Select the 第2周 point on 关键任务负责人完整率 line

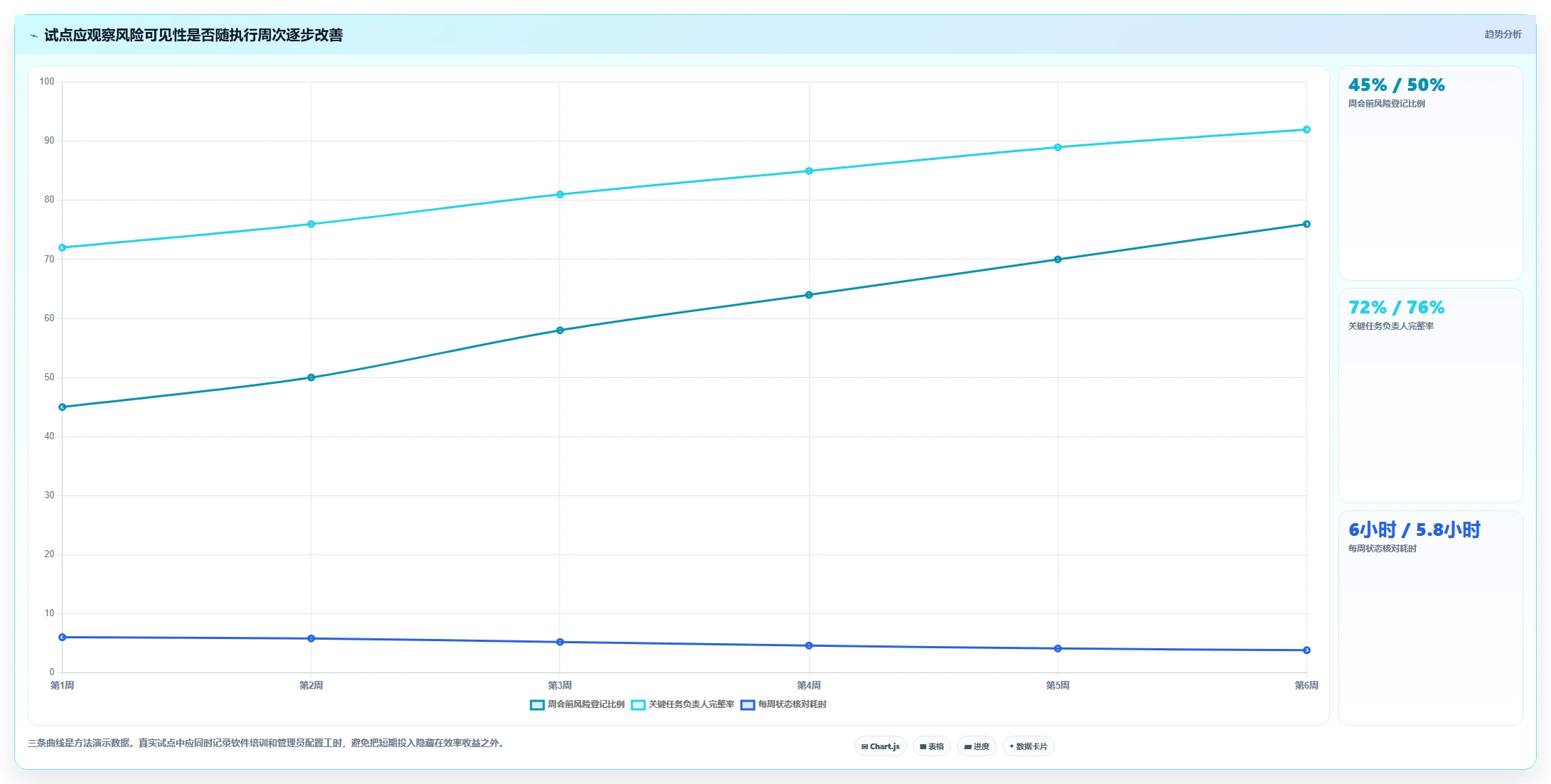click(311, 224)
